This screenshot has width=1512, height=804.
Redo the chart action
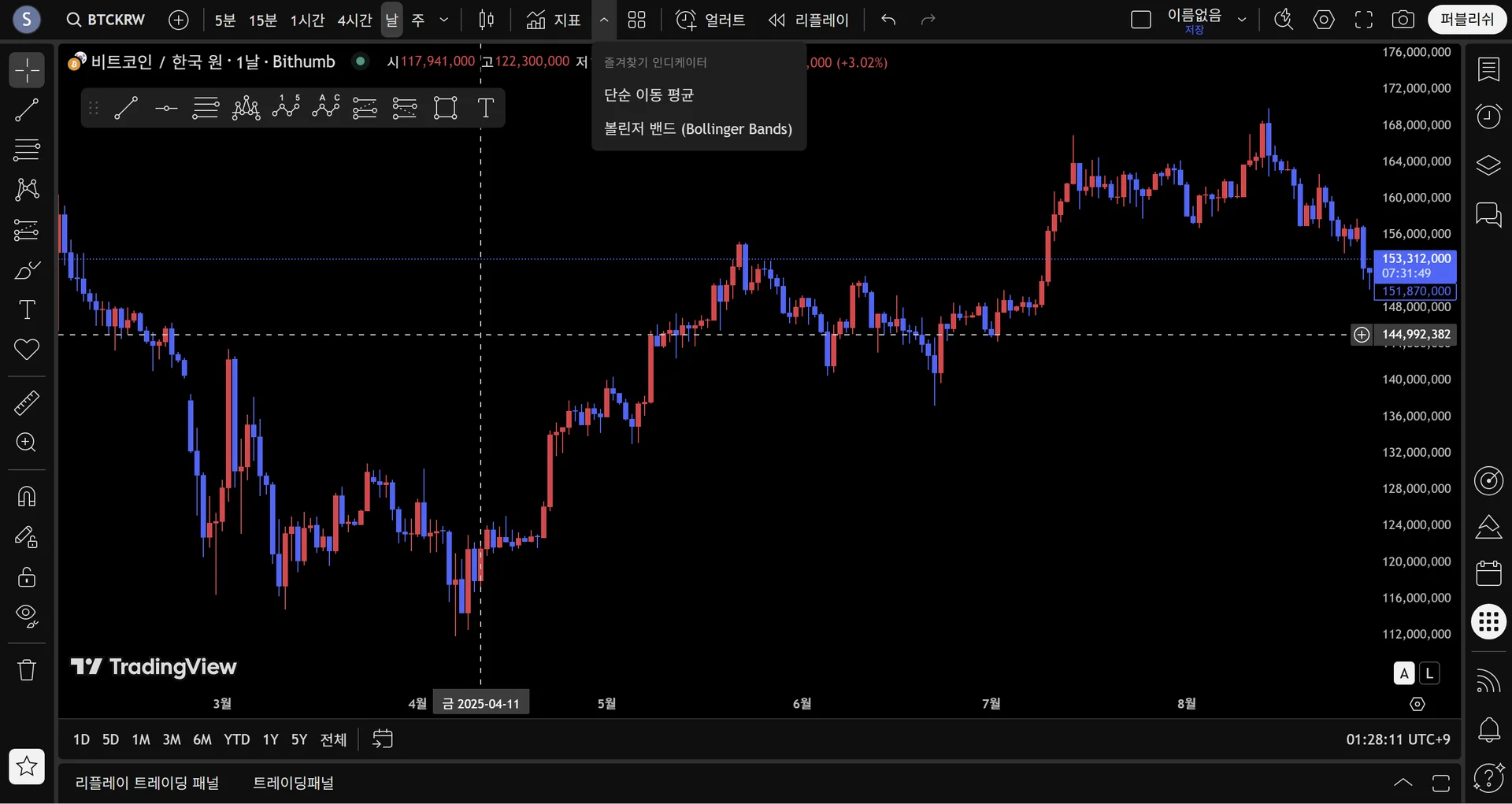928,20
